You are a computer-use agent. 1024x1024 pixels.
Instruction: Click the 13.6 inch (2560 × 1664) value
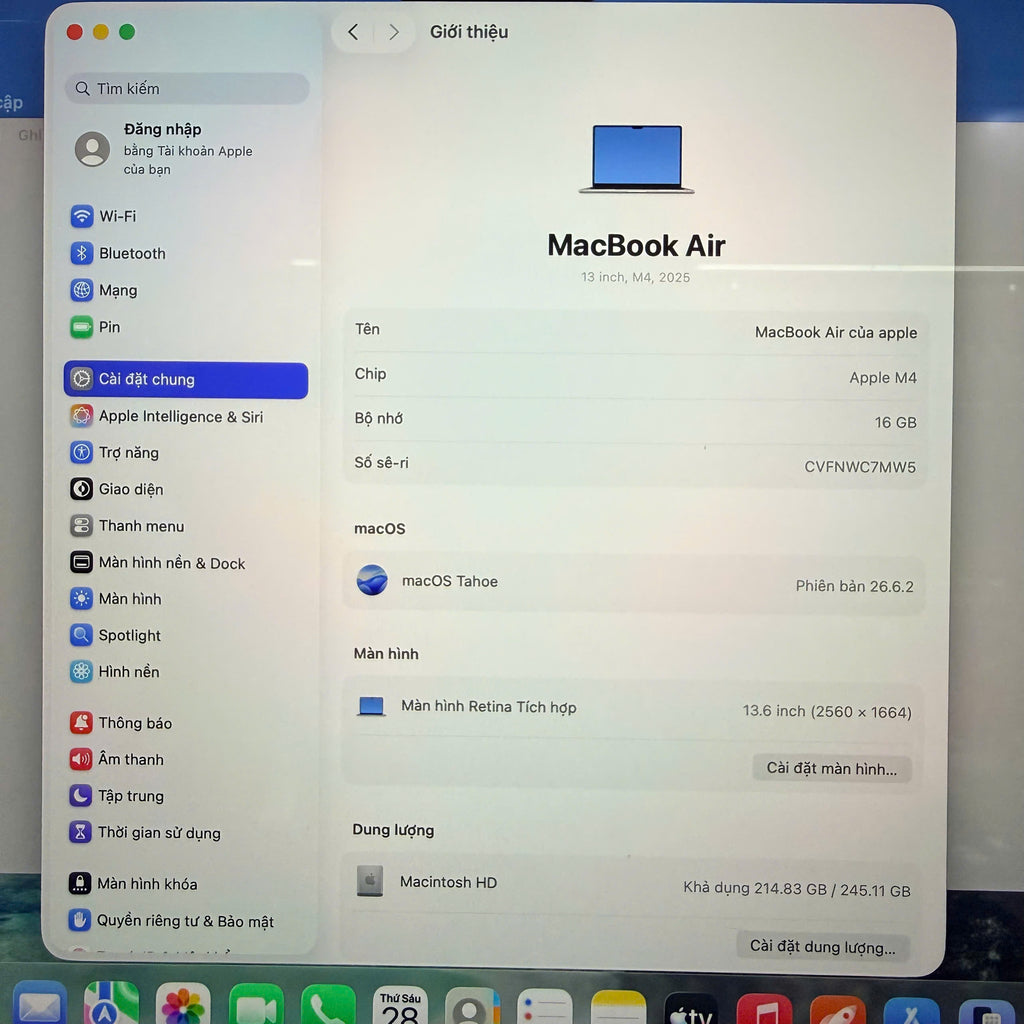(x=827, y=712)
